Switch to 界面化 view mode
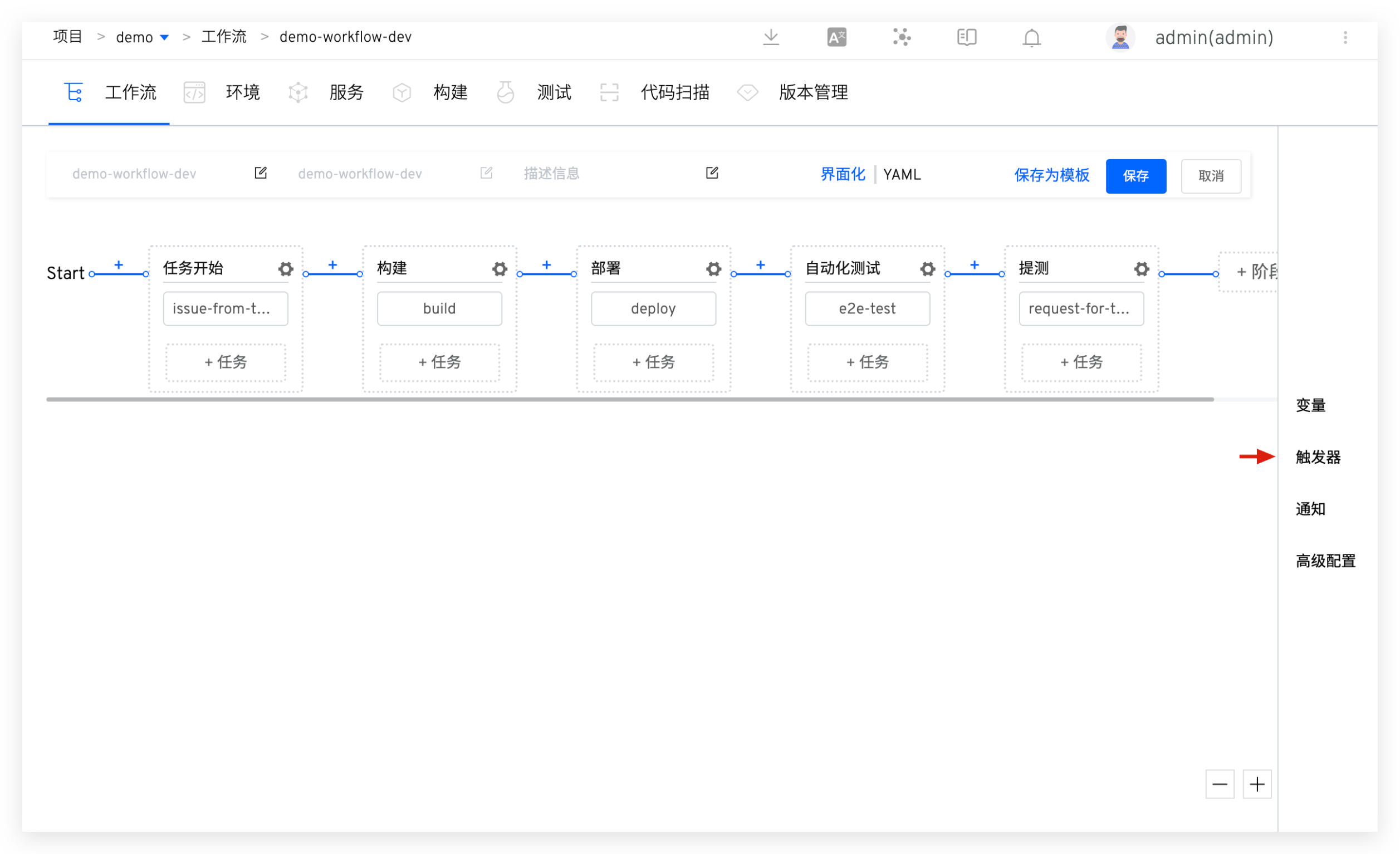Screen dimensions: 1400x854 (x=842, y=174)
